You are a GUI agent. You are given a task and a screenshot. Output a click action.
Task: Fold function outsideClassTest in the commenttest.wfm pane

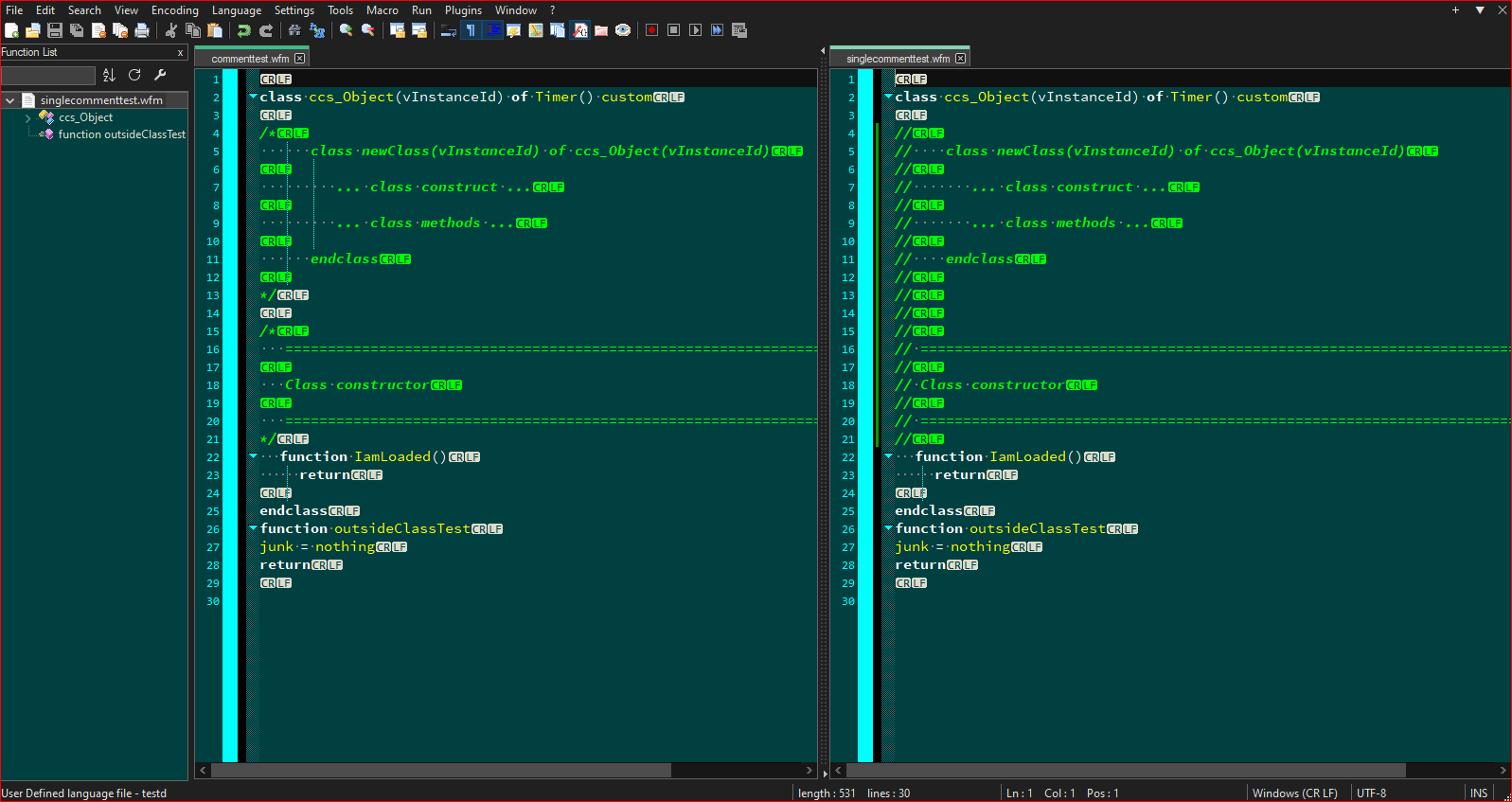pos(253,528)
